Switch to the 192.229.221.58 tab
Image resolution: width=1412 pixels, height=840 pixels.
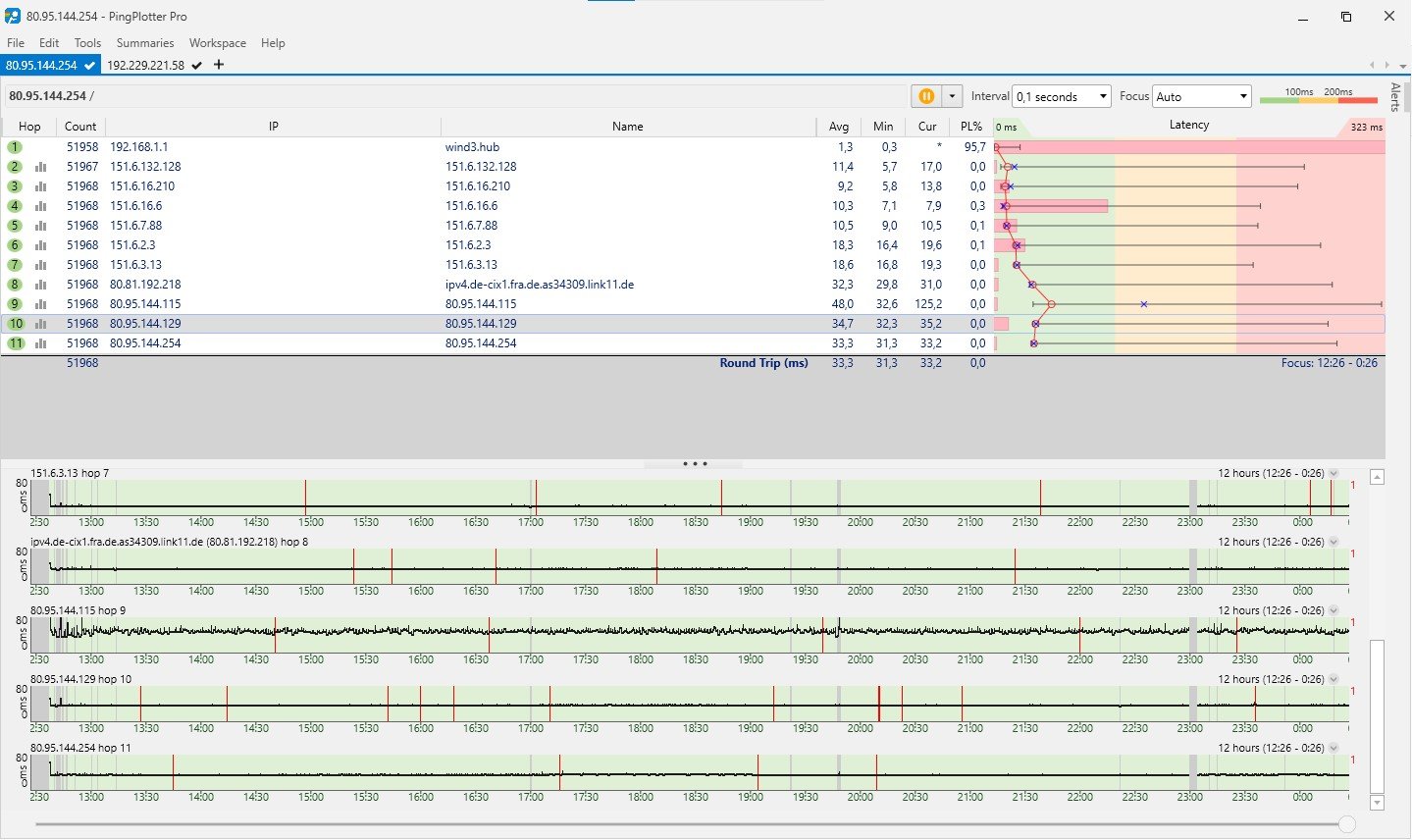145,66
